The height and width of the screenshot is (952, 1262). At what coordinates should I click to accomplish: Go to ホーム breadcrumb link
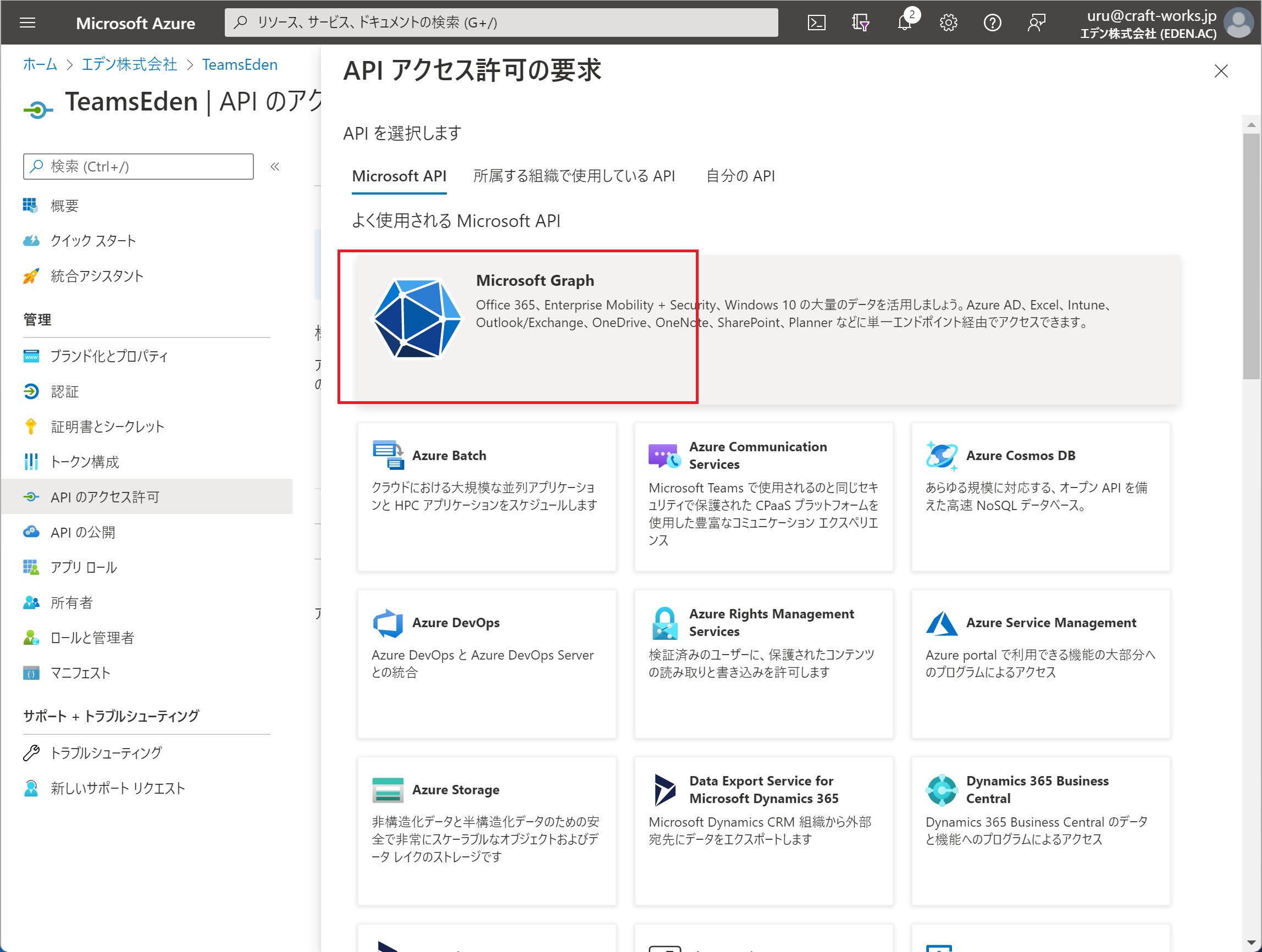tap(40, 64)
